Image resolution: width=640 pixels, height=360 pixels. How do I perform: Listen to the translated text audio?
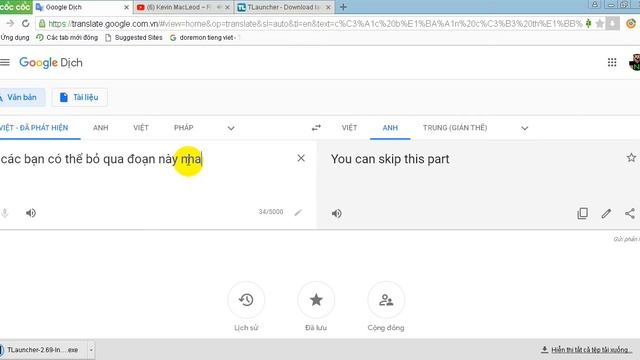coord(336,213)
